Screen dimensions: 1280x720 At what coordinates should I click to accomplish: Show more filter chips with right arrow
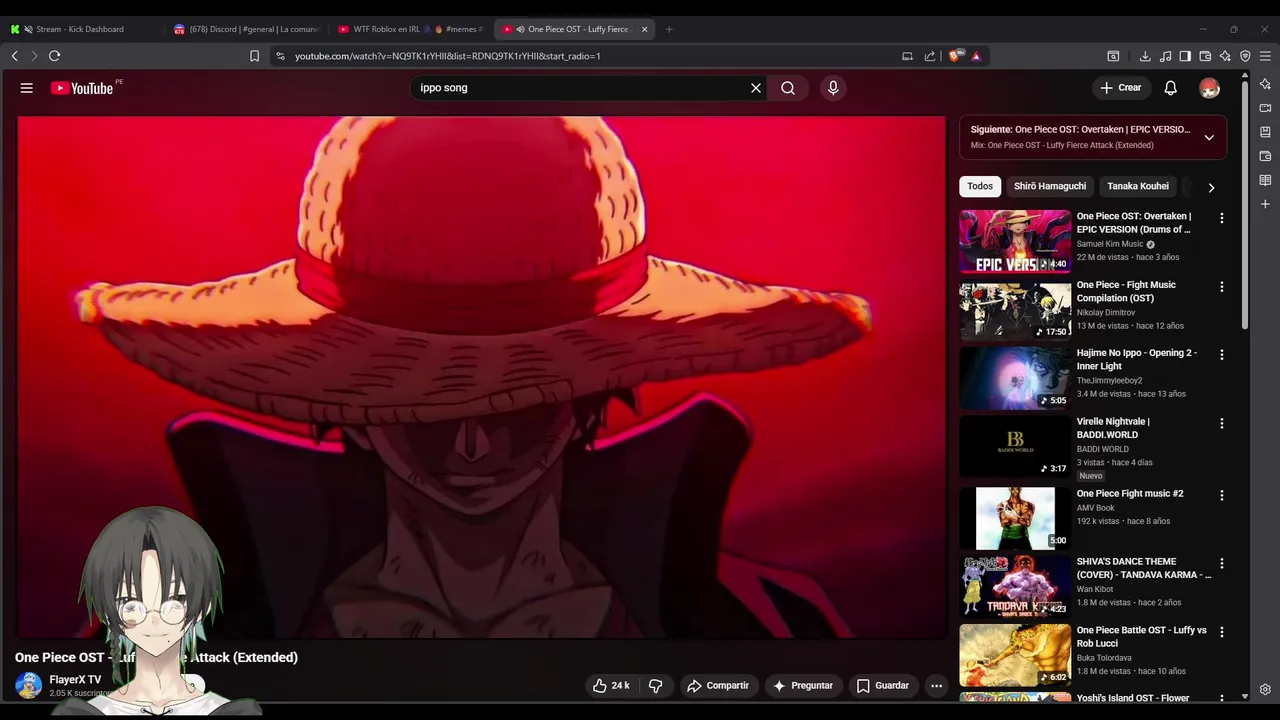tap(1211, 187)
